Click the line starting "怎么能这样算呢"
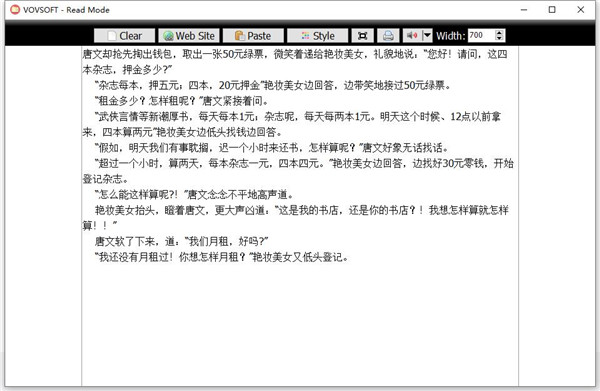 click(x=195, y=195)
